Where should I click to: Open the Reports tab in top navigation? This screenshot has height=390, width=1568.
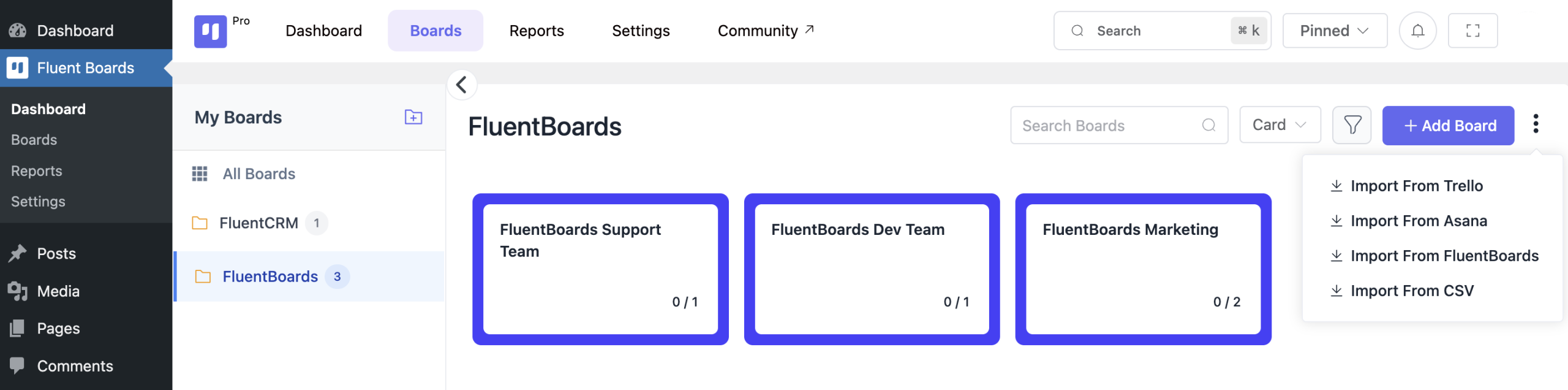537,31
